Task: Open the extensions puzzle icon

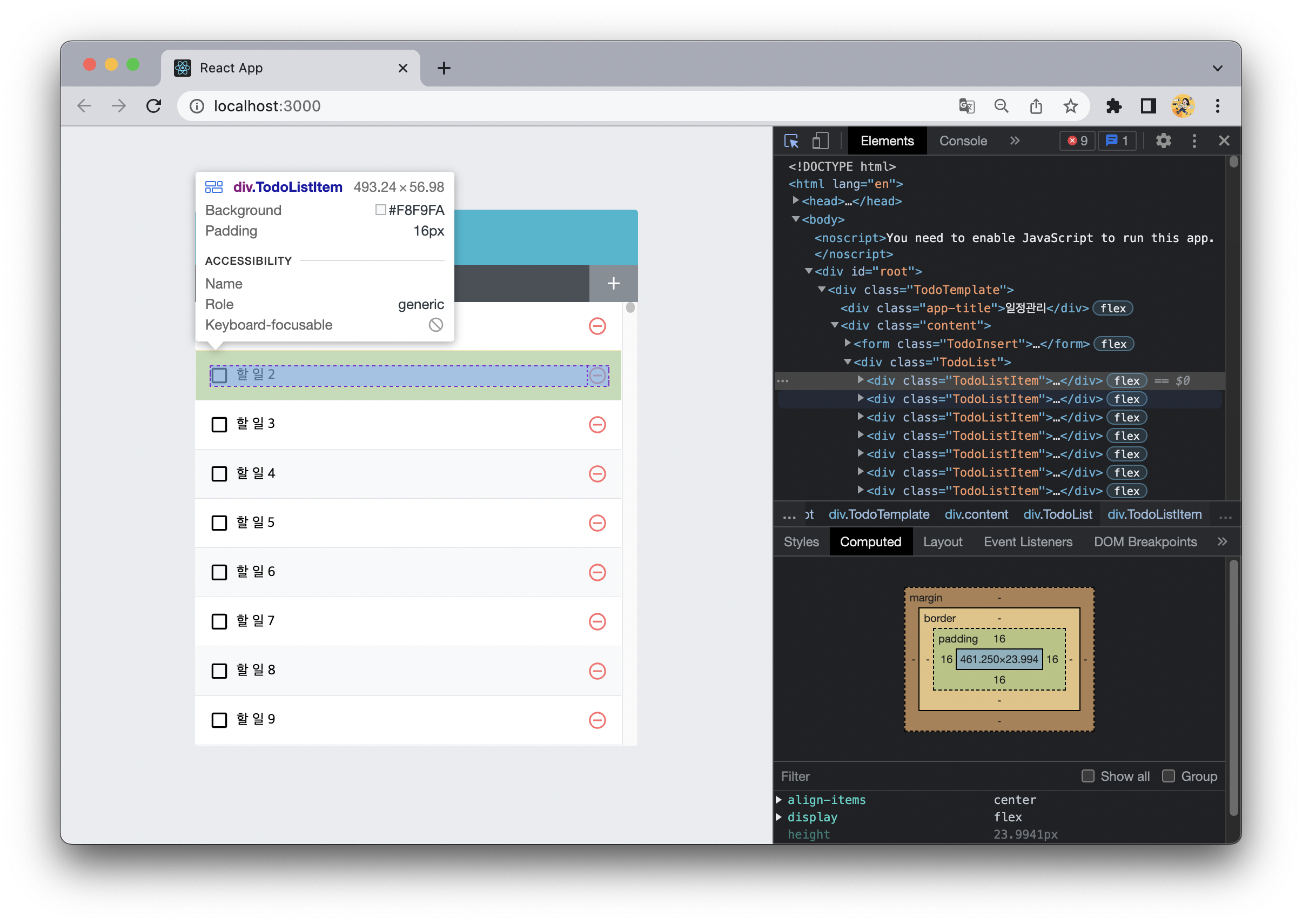Action: tap(1113, 106)
